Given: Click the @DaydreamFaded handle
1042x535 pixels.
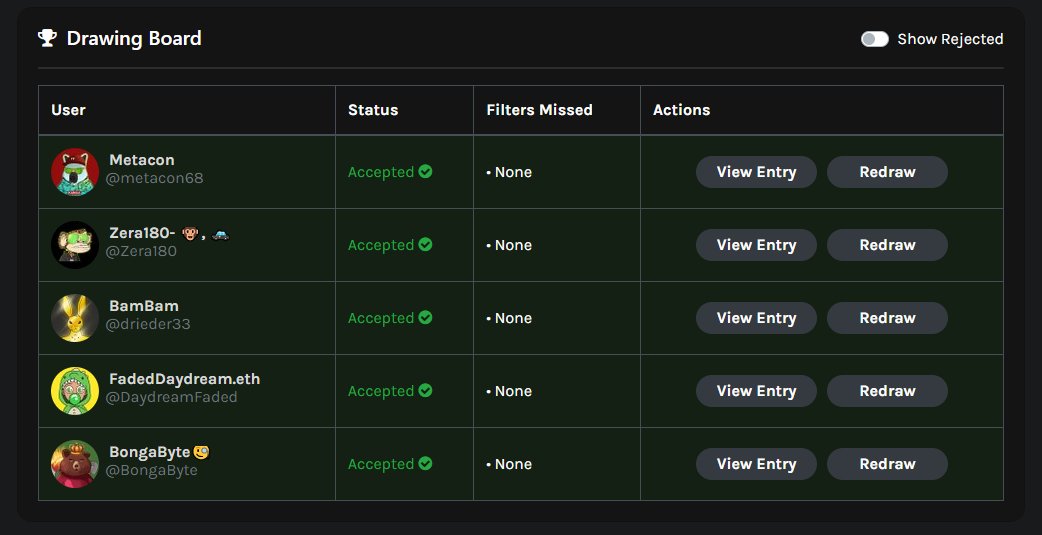Looking at the screenshot, I should coord(171,397).
